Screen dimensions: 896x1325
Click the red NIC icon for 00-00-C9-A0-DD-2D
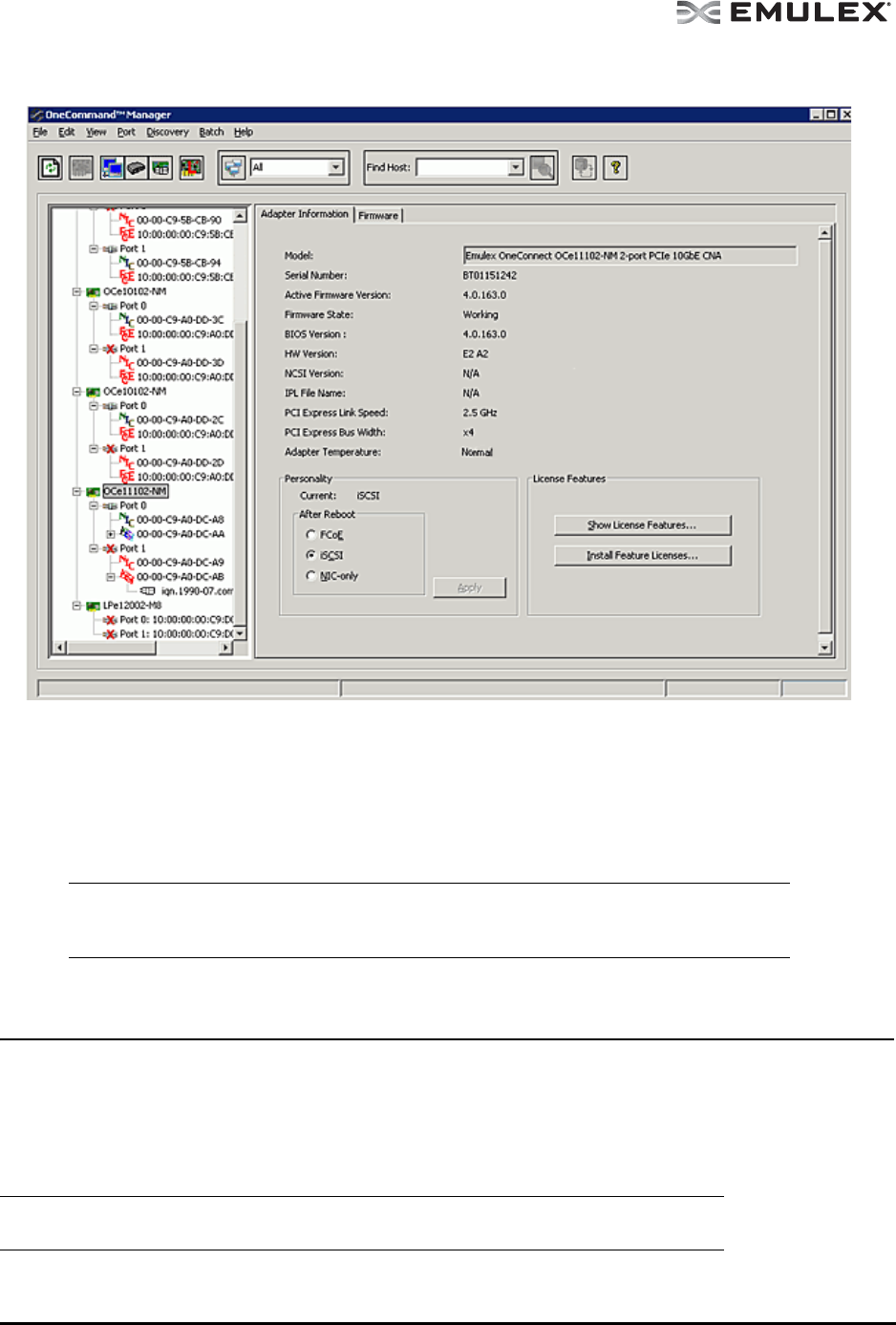click(x=126, y=462)
